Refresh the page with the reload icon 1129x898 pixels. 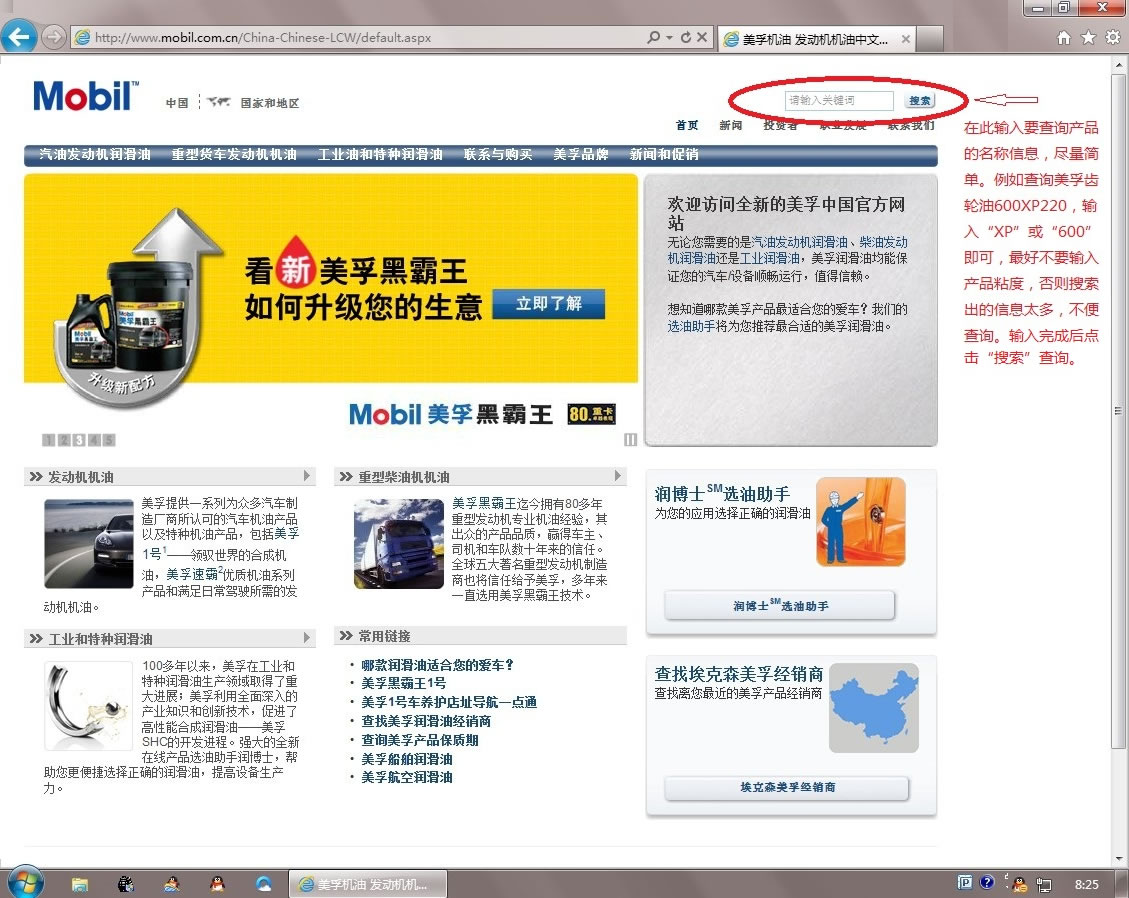pyautogui.click(x=686, y=38)
